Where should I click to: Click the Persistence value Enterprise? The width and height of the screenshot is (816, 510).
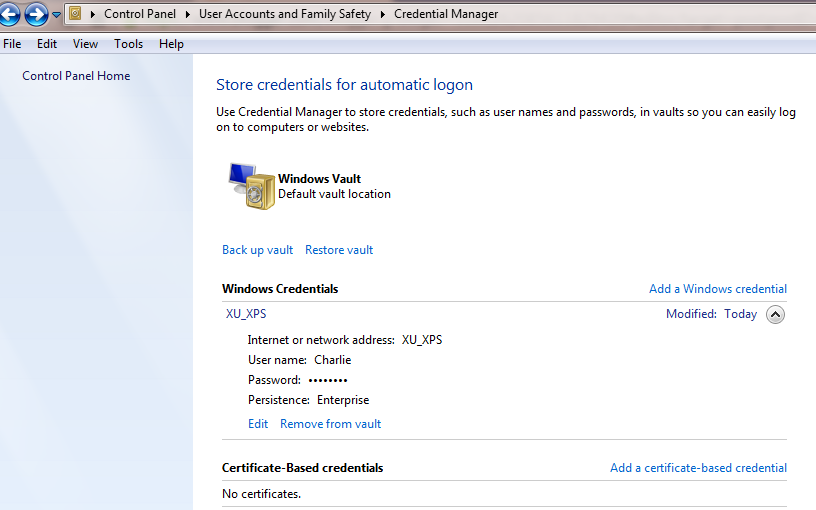343,400
